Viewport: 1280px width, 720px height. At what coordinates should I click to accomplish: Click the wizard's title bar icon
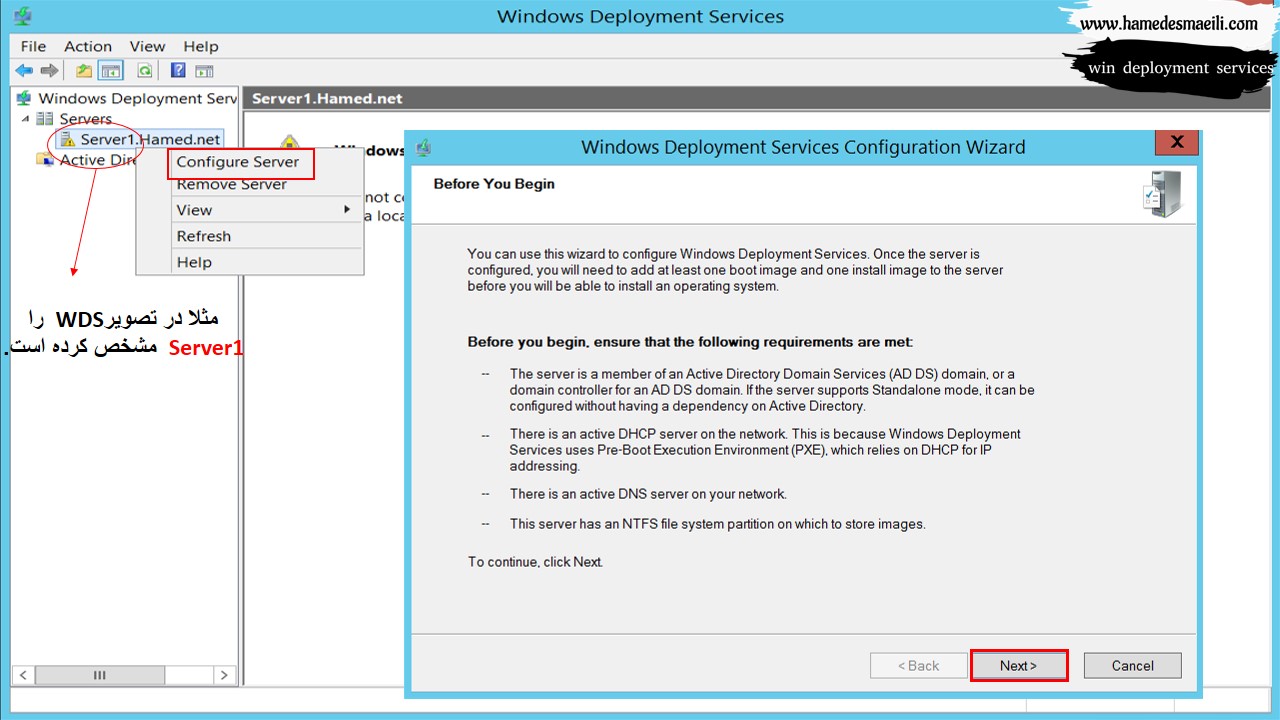tap(424, 148)
